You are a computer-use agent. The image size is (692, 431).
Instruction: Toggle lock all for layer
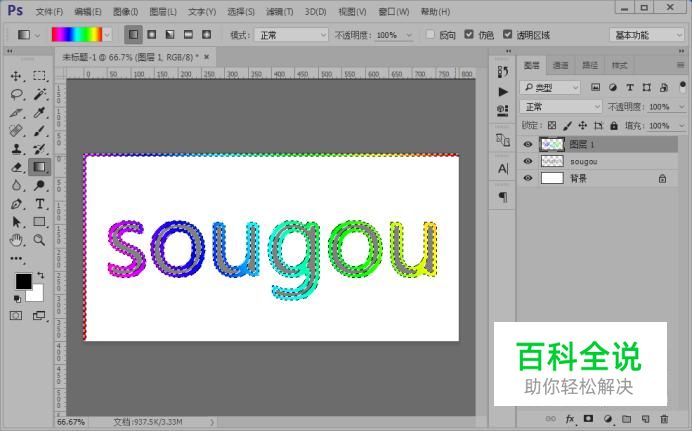click(x=614, y=126)
